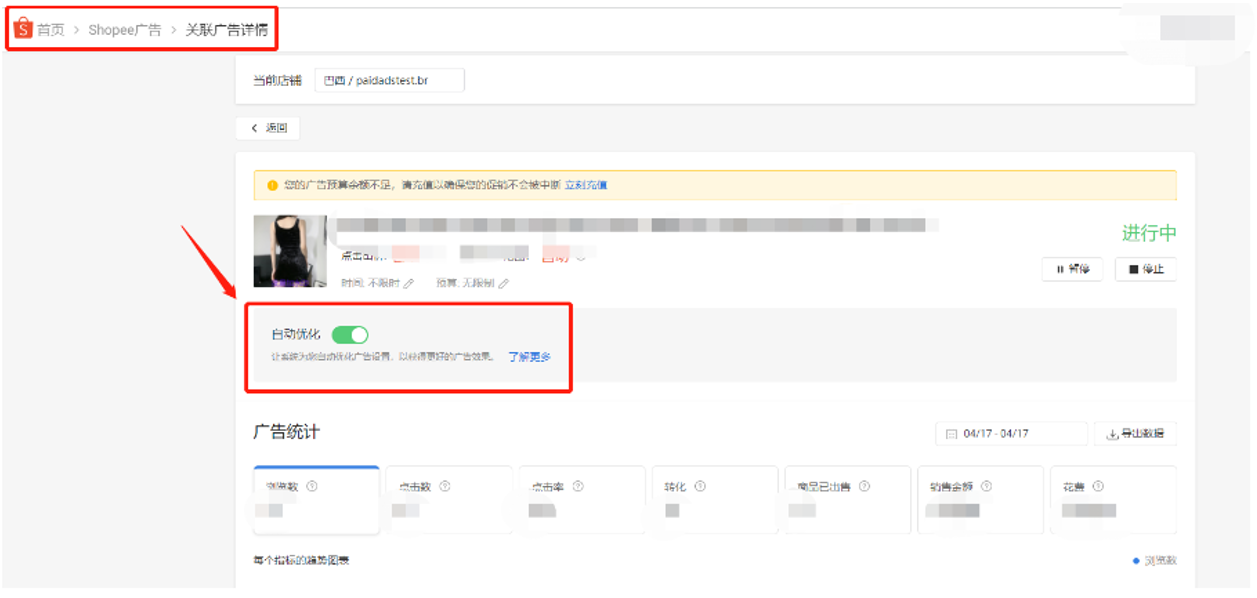The image size is (1257, 598).
Task: Click the 立刻充值 top-up link
Action: 586,185
